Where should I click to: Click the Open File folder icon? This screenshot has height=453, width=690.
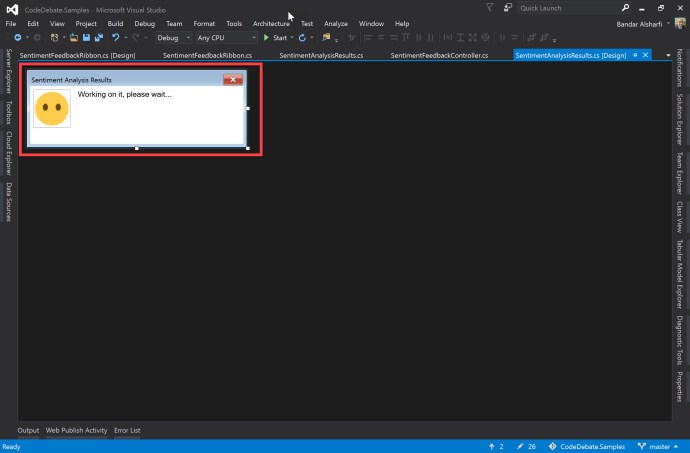coord(72,37)
